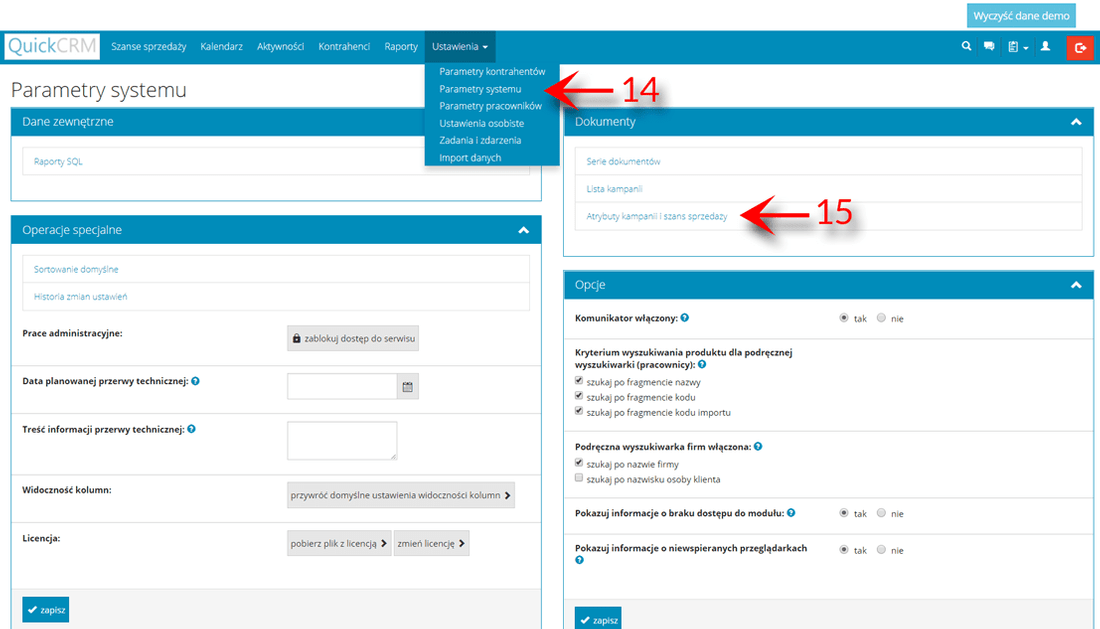
Task: Enable 'szukaj po nazwisku osoby klienta'
Action: (x=580, y=479)
